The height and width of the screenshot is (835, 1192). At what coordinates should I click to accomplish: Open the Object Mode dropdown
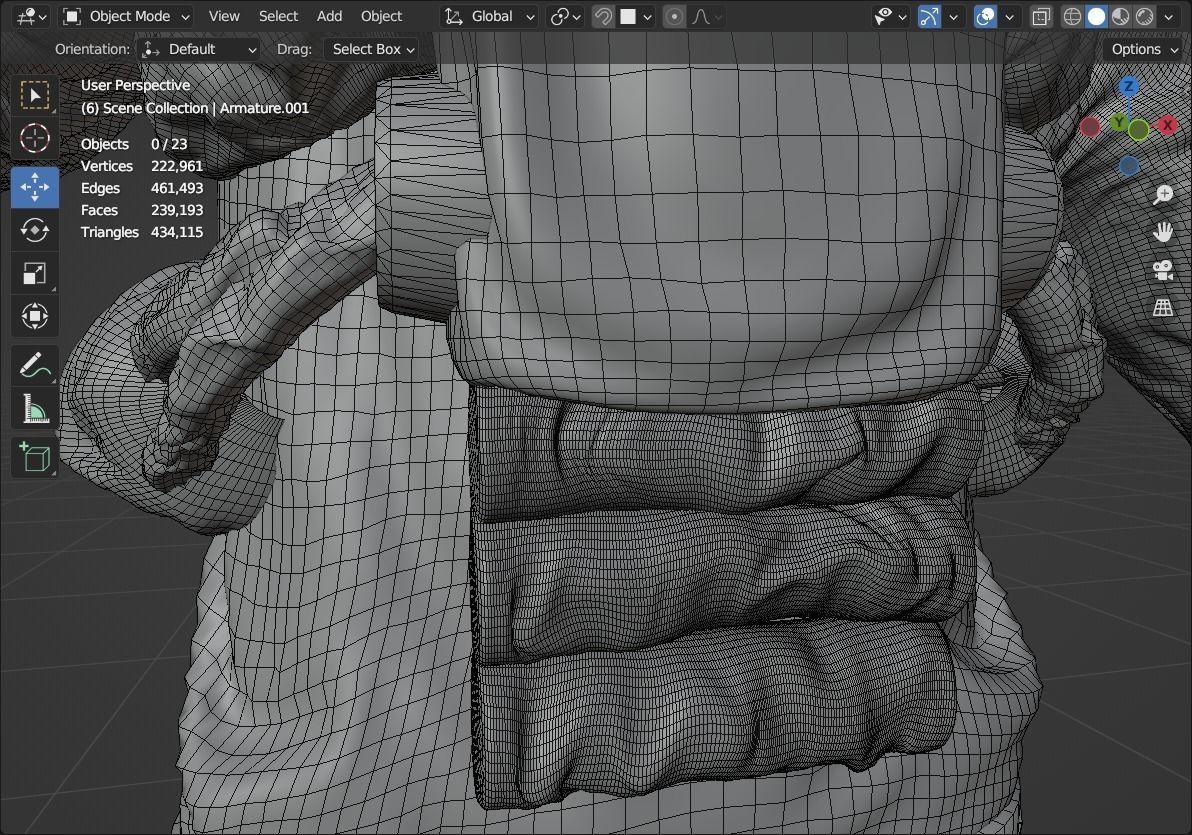[125, 16]
